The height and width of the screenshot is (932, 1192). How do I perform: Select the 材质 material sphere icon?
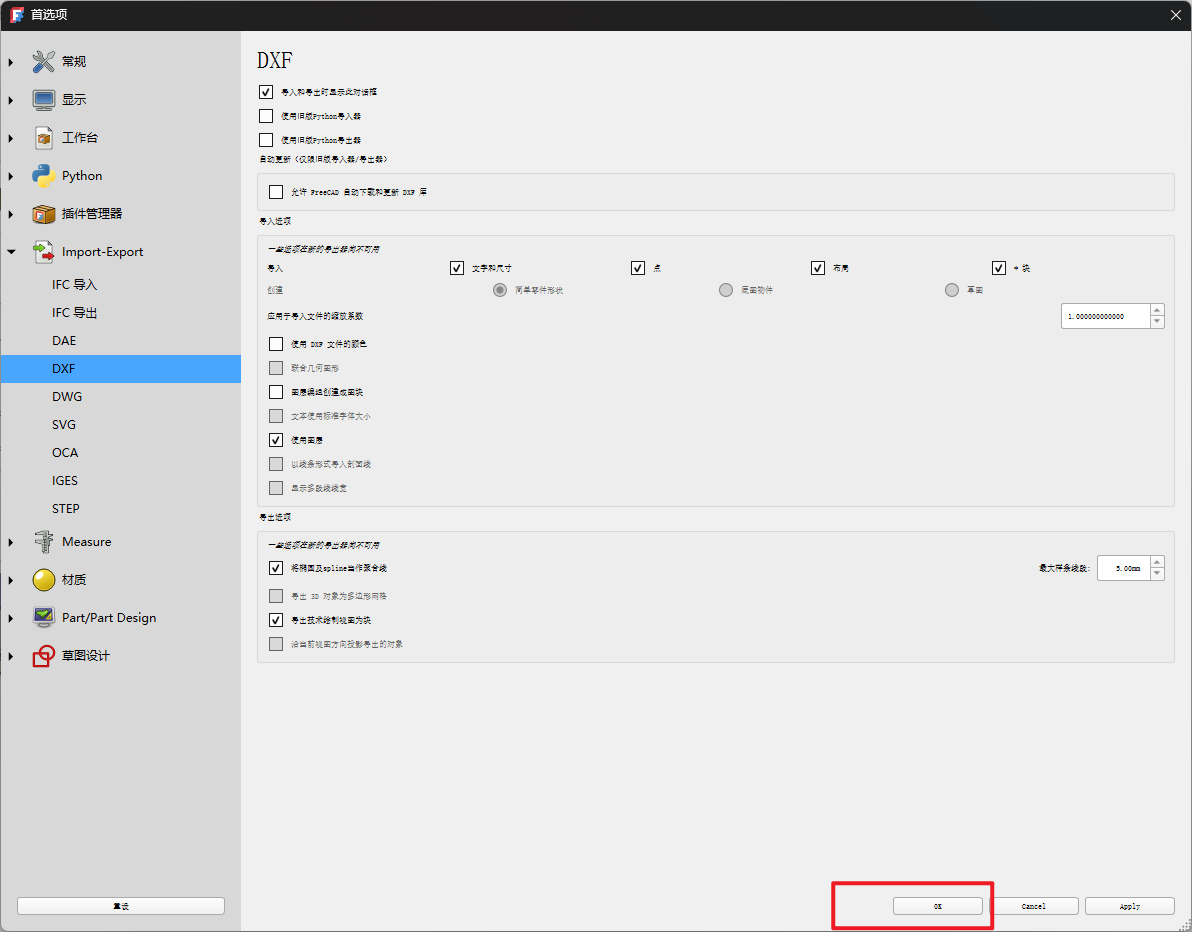43,580
